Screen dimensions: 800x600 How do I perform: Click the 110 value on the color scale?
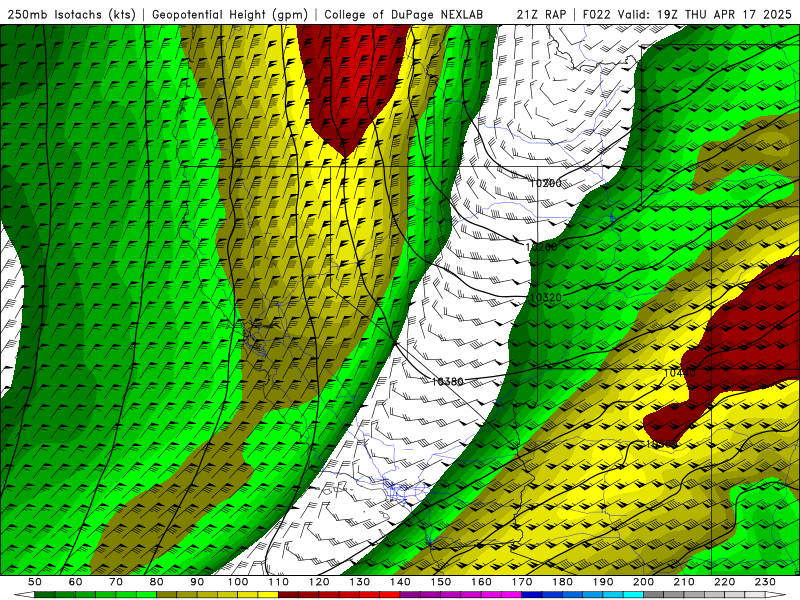pyautogui.click(x=278, y=582)
